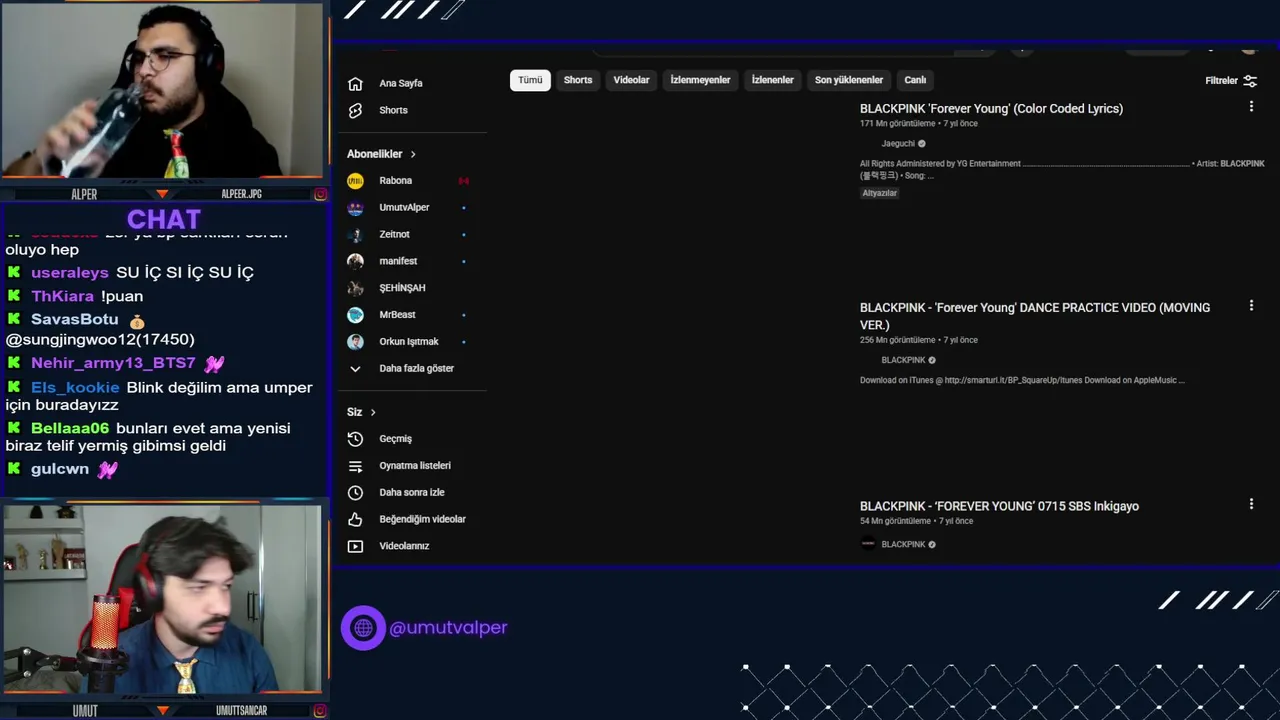Select the Tümü filter chip

[x=530, y=80]
